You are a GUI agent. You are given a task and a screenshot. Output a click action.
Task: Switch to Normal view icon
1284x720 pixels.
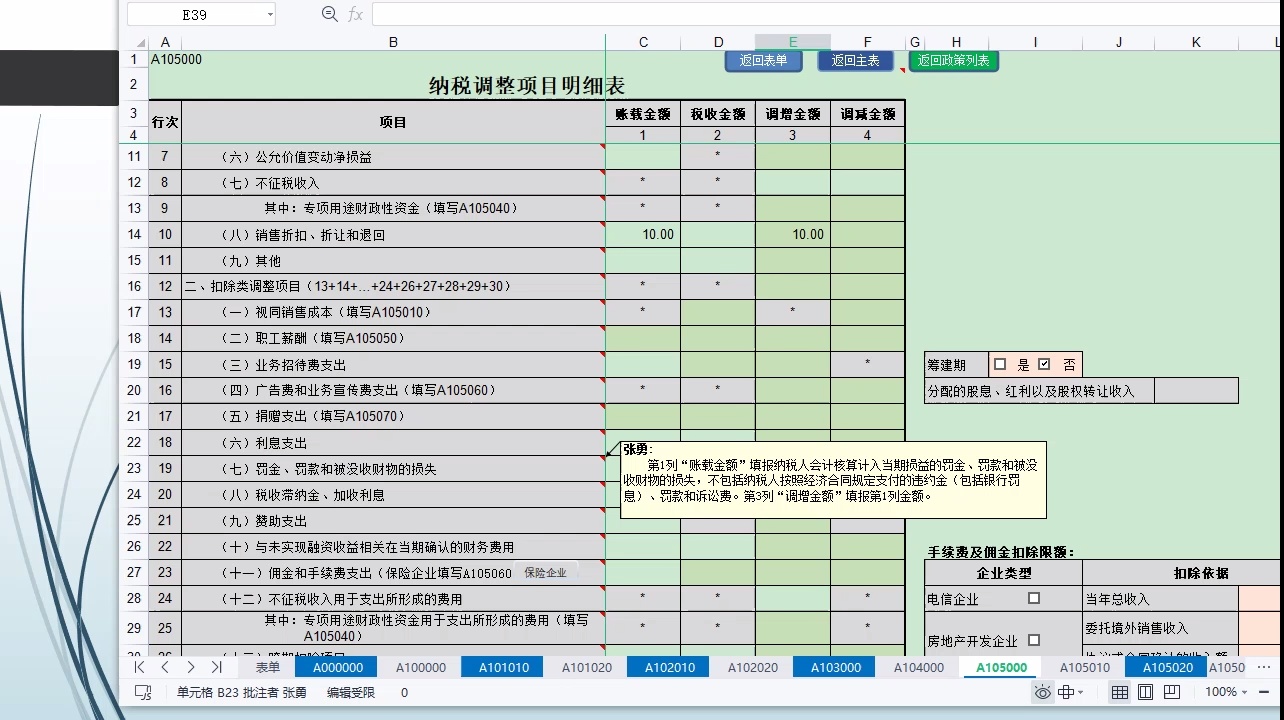tap(1120, 692)
